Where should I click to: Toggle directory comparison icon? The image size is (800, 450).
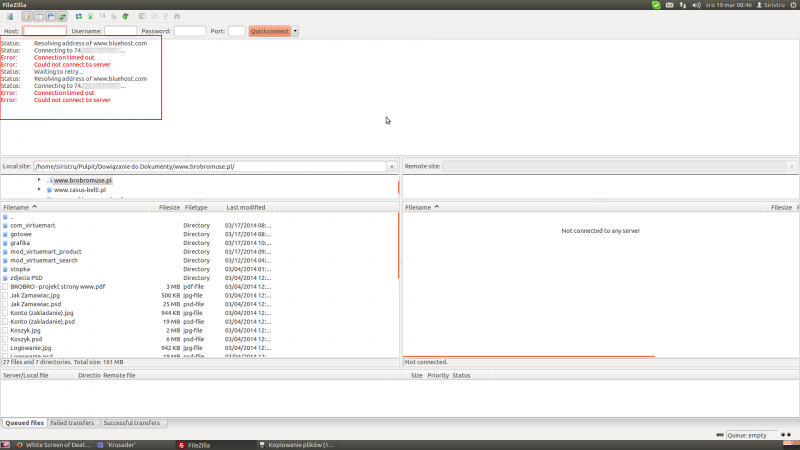(x=154, y=17)
